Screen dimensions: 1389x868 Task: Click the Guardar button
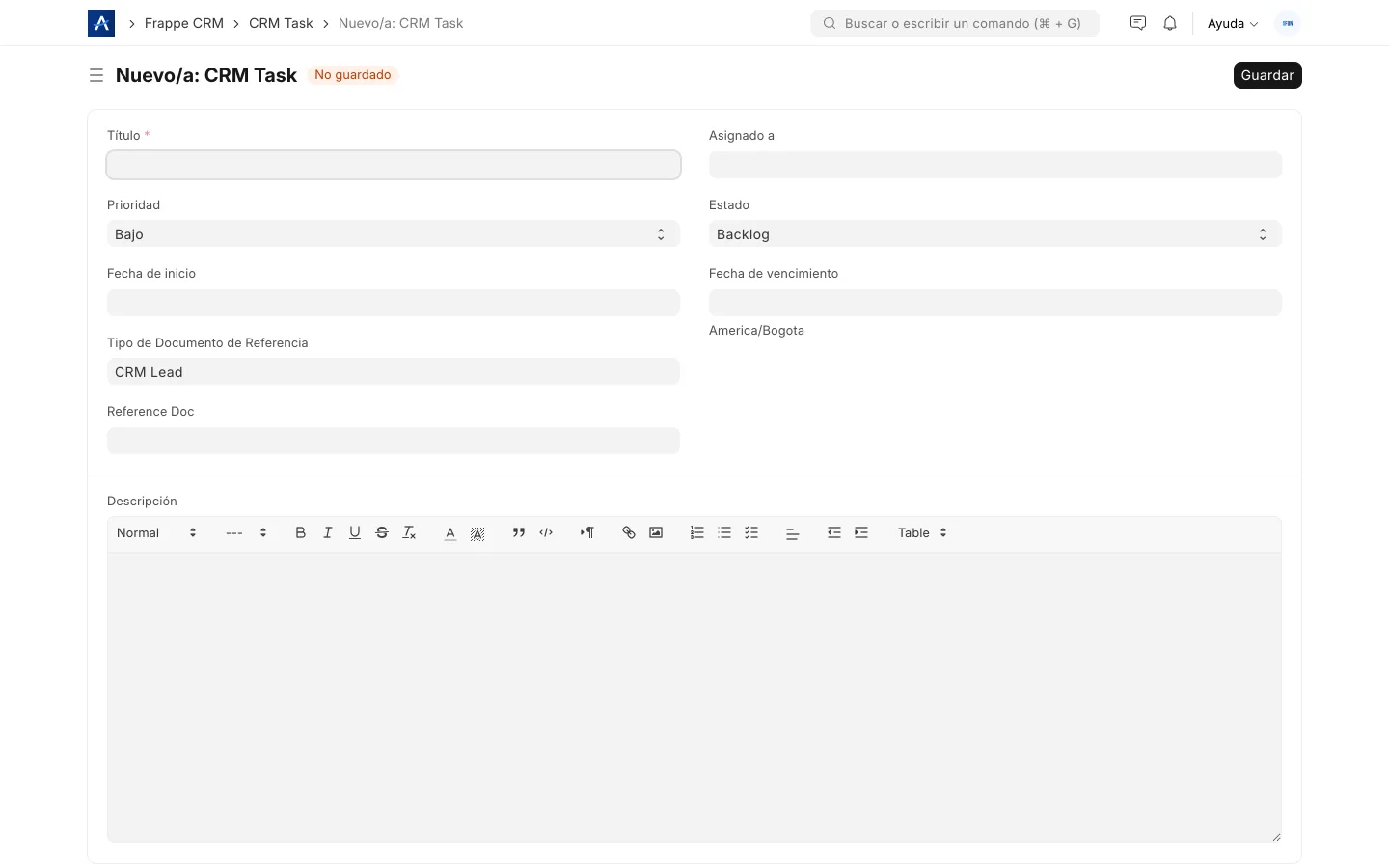click(1267, 75)
